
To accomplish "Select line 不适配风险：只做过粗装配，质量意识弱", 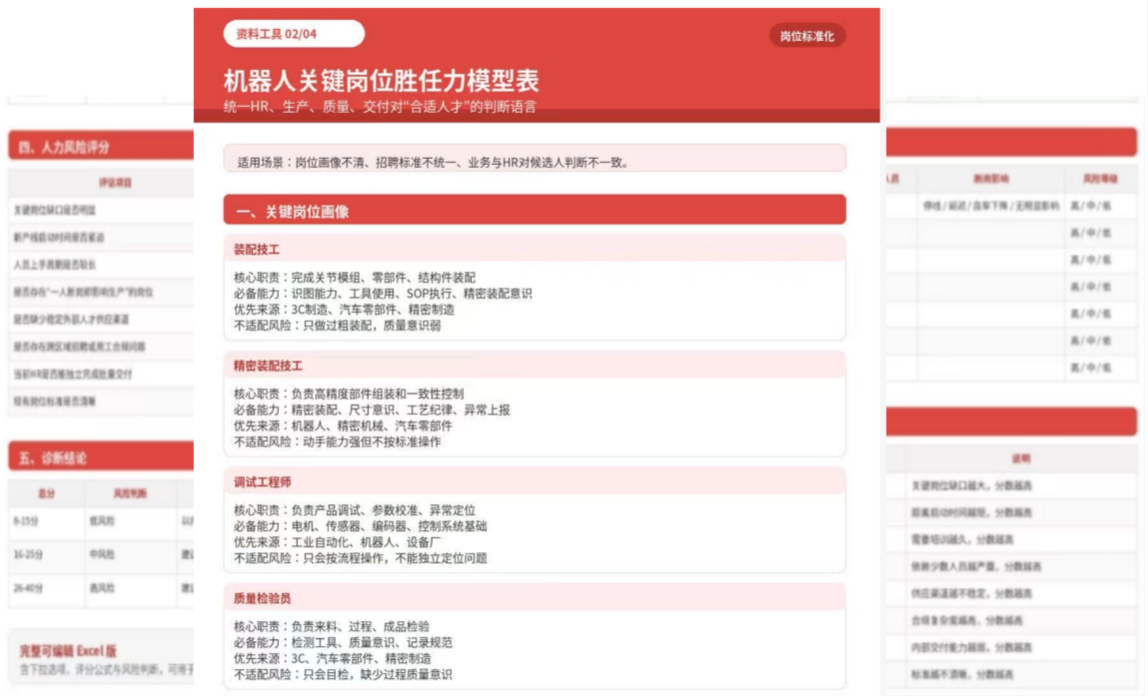I will [337, 326].
